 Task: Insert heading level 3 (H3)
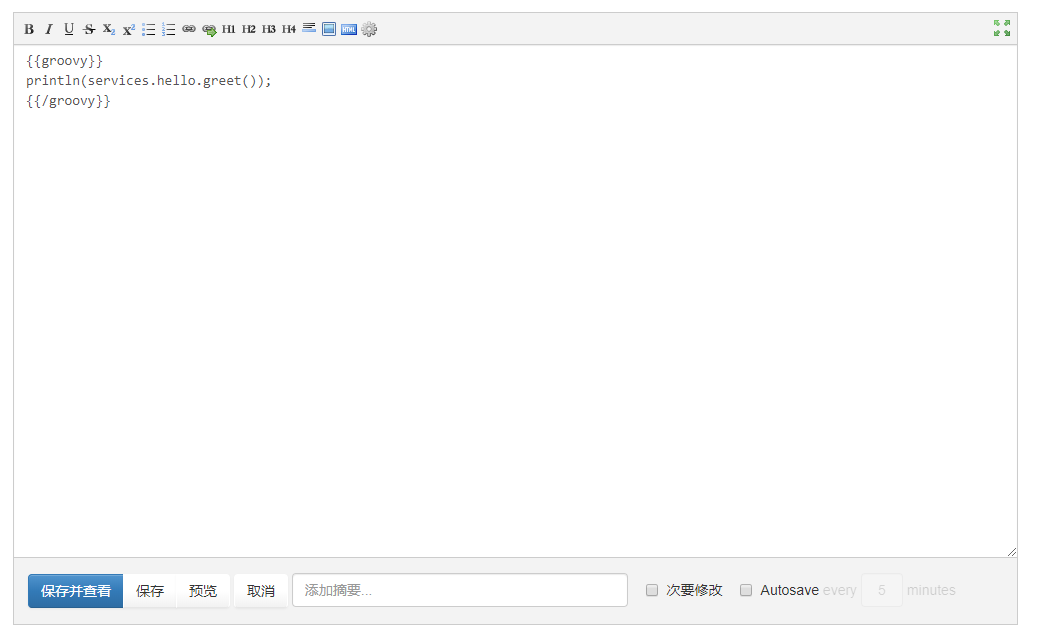coord(269,29)
